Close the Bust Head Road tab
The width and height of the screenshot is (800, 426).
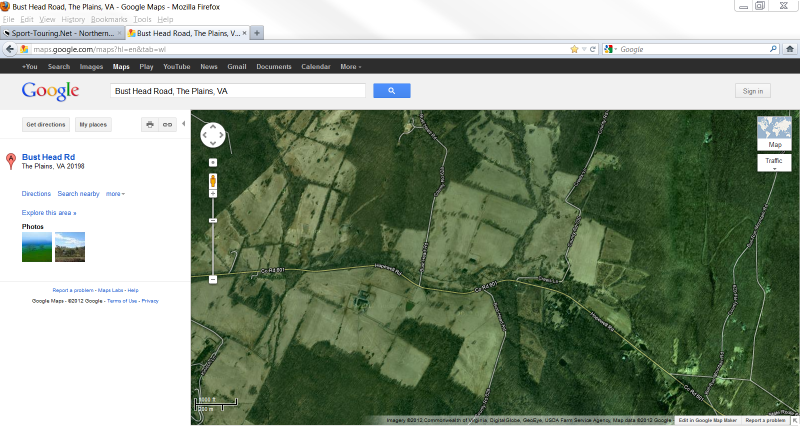pyautogui.click(x=244, y=33)
